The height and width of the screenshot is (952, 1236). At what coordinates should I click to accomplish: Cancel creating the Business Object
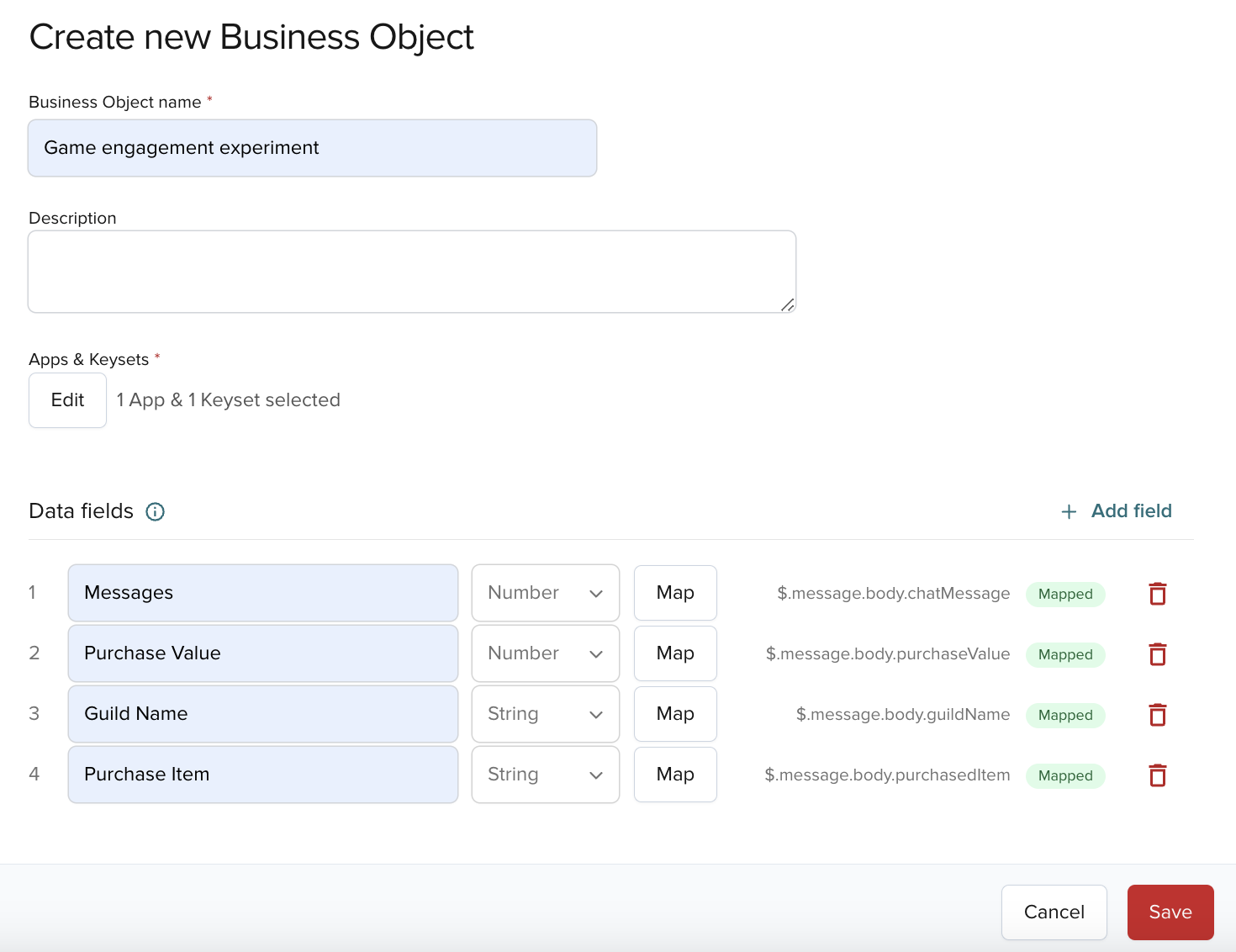click(x=1054, y=912)
